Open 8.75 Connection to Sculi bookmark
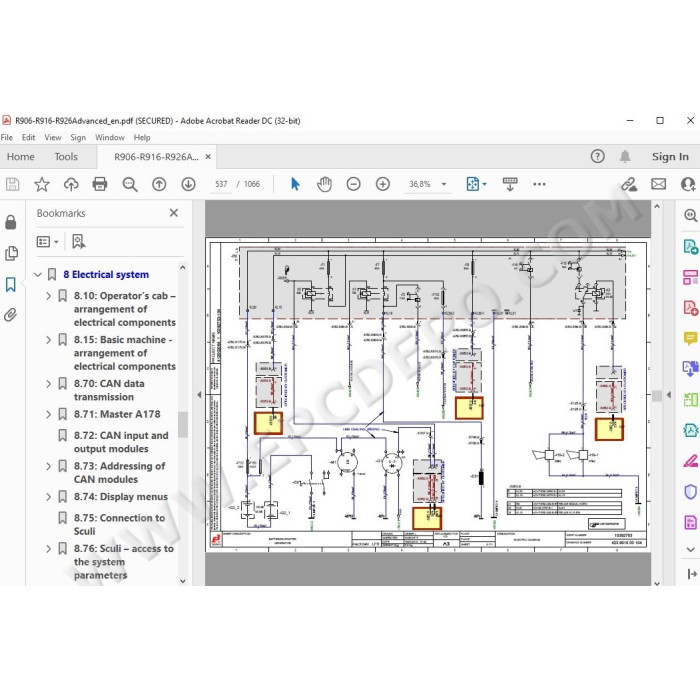Screen dimensions: 700x700 pyautogui.click(x=119, y=525)
